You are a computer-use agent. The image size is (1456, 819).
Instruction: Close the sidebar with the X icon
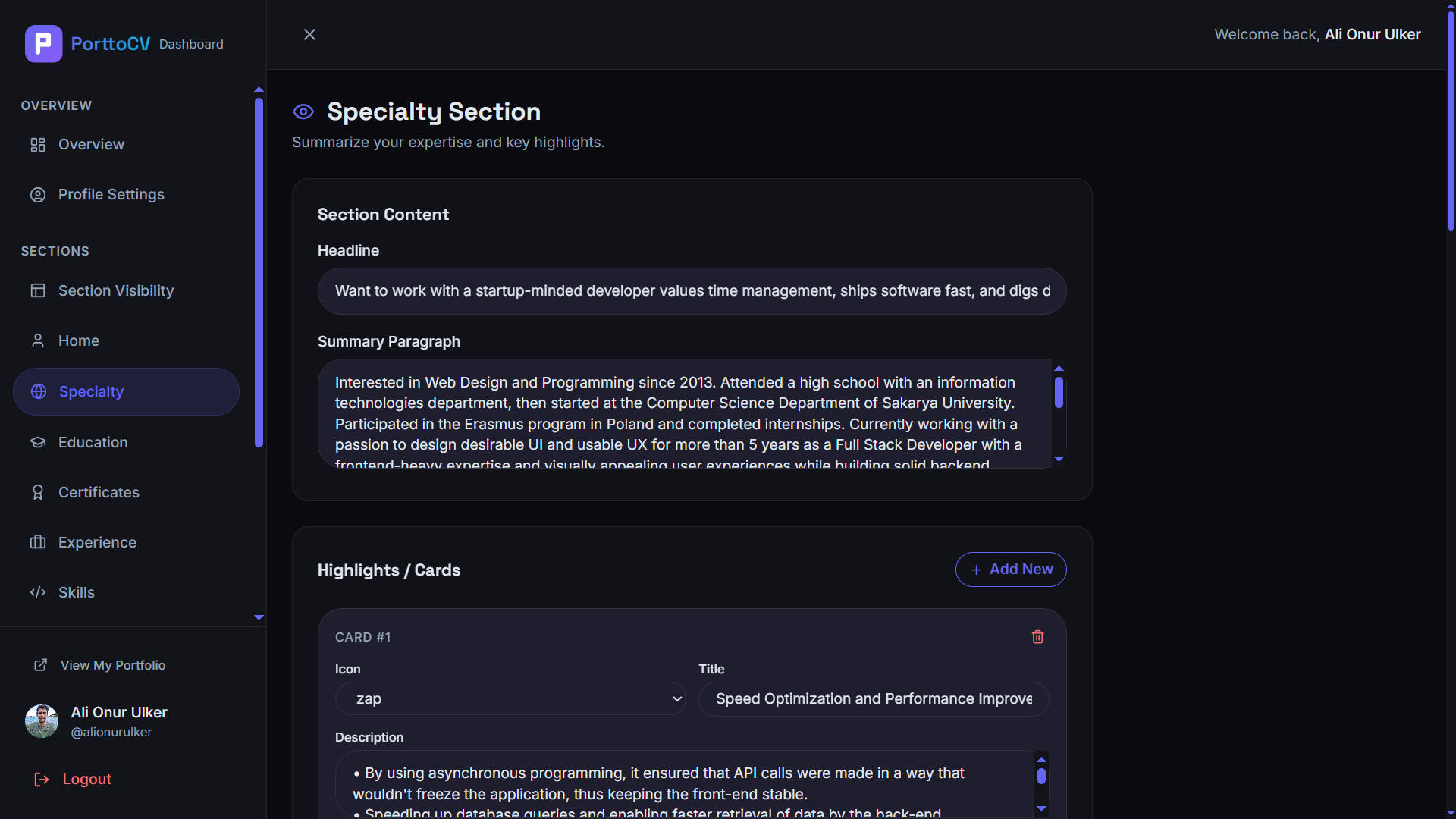pos(309,34)
